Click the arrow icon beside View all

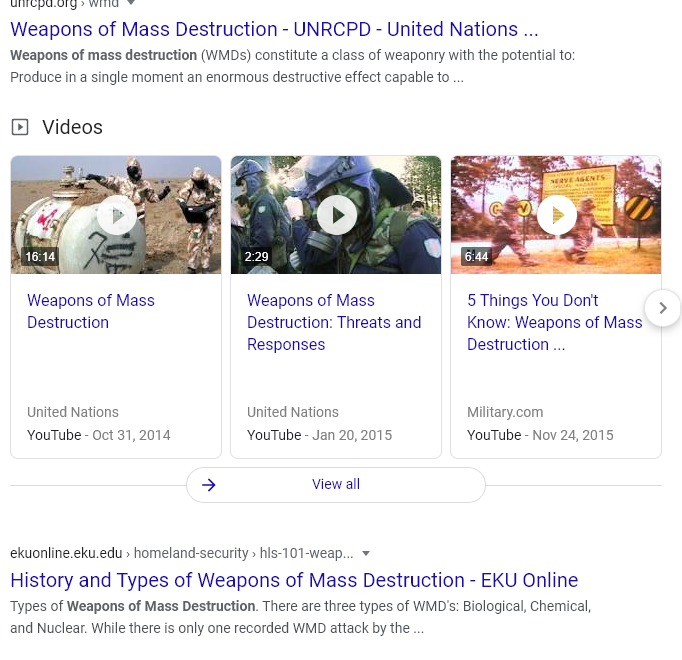pyautogui.click(x=209, y=485)
